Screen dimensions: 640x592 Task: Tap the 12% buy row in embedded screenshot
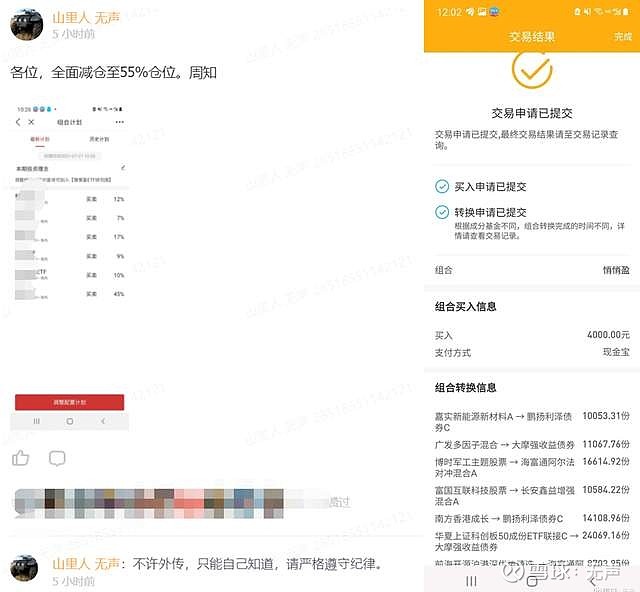[x=69, y=199]
